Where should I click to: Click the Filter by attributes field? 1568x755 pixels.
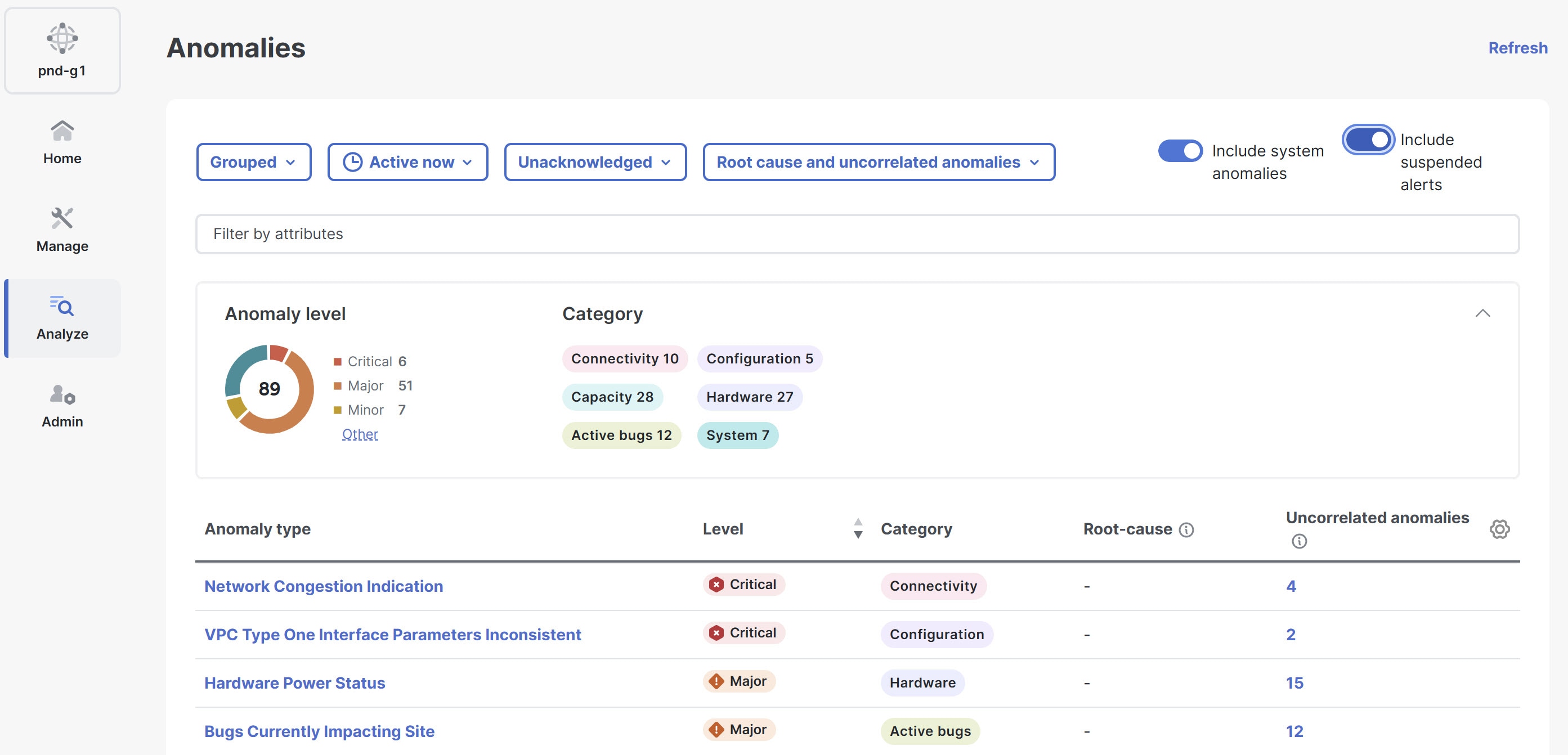click(x=857, y=234)
